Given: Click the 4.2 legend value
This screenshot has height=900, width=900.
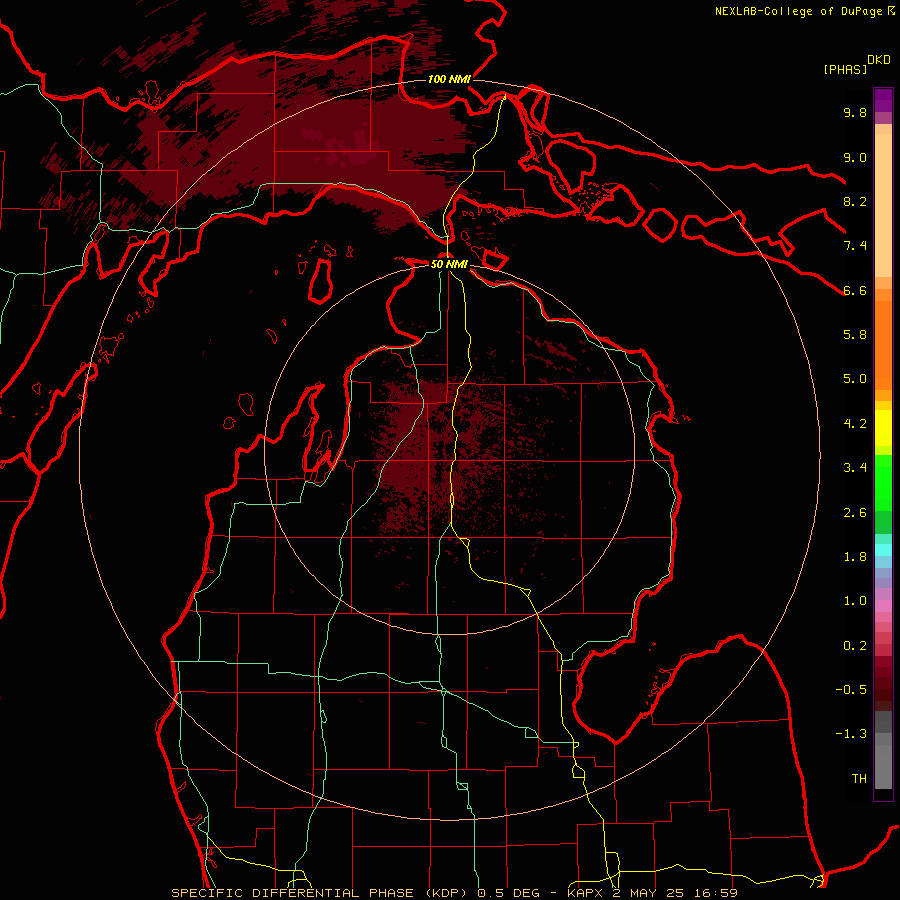Looking at the screenshot, I should click(855, 424).
